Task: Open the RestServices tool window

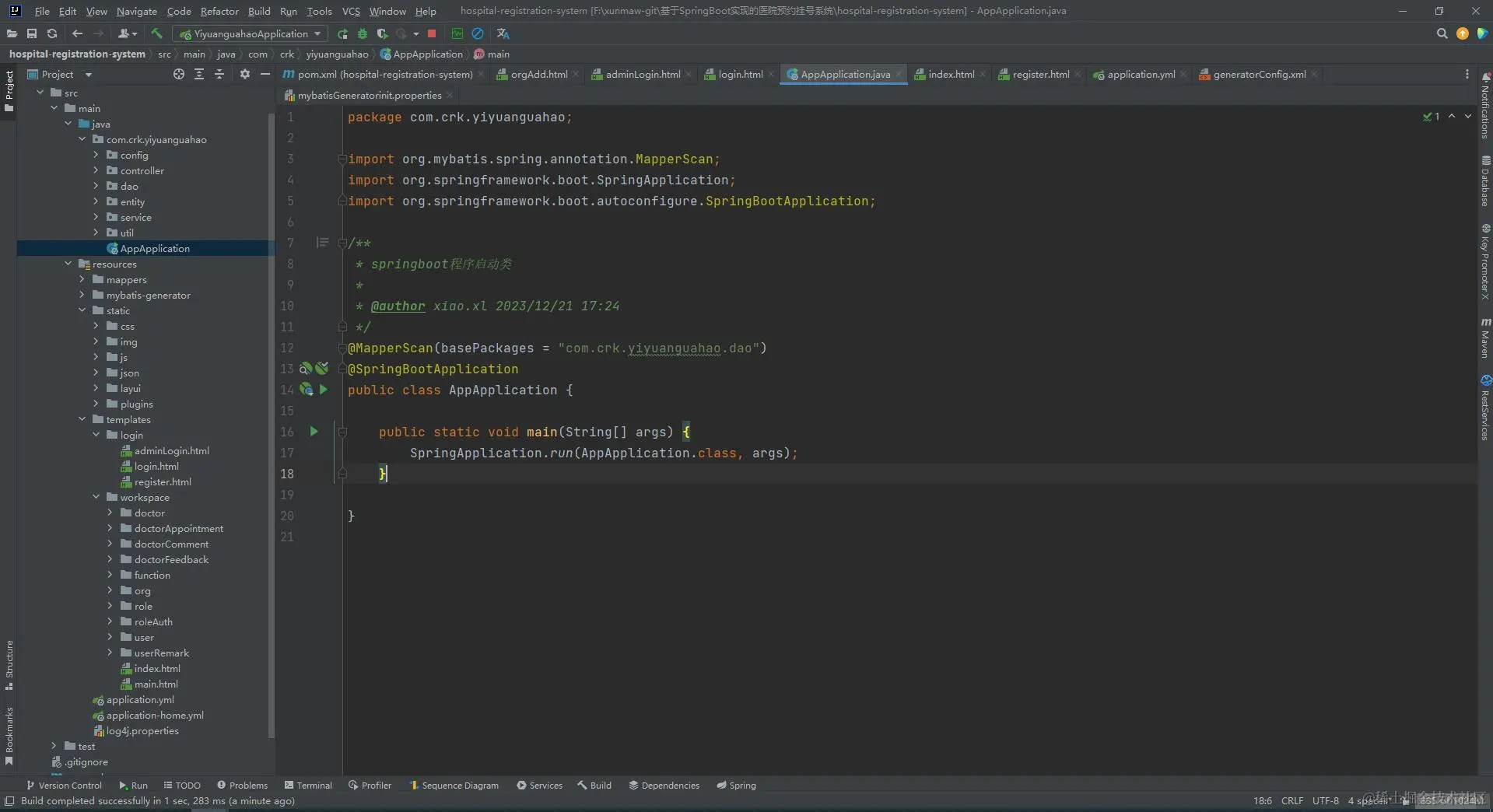Action: pos(1485,408)
